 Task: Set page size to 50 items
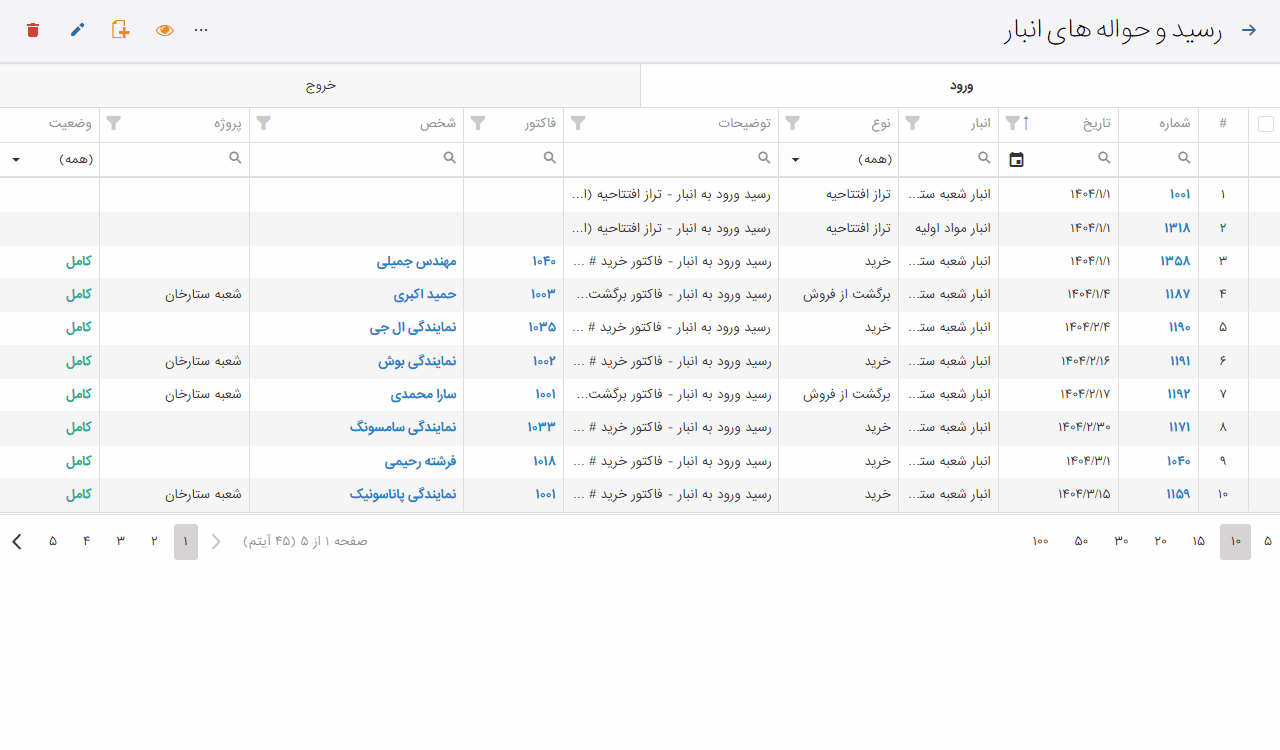click(1081, 541)
